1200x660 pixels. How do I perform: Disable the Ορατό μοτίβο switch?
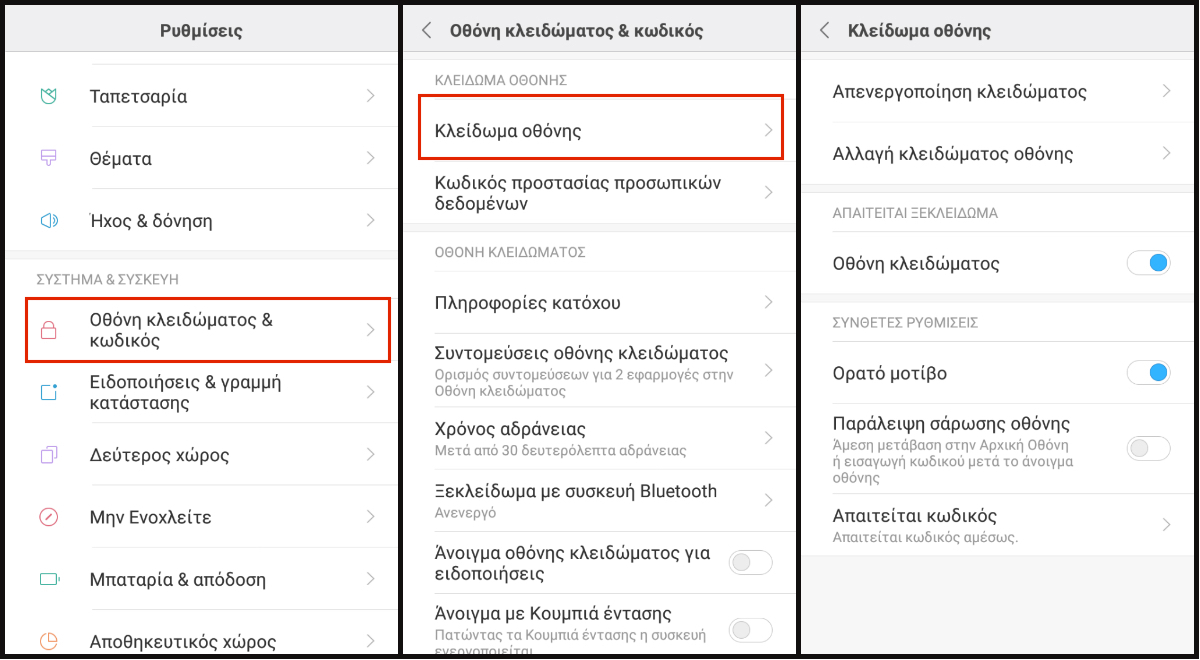[x=1148, y=373]
